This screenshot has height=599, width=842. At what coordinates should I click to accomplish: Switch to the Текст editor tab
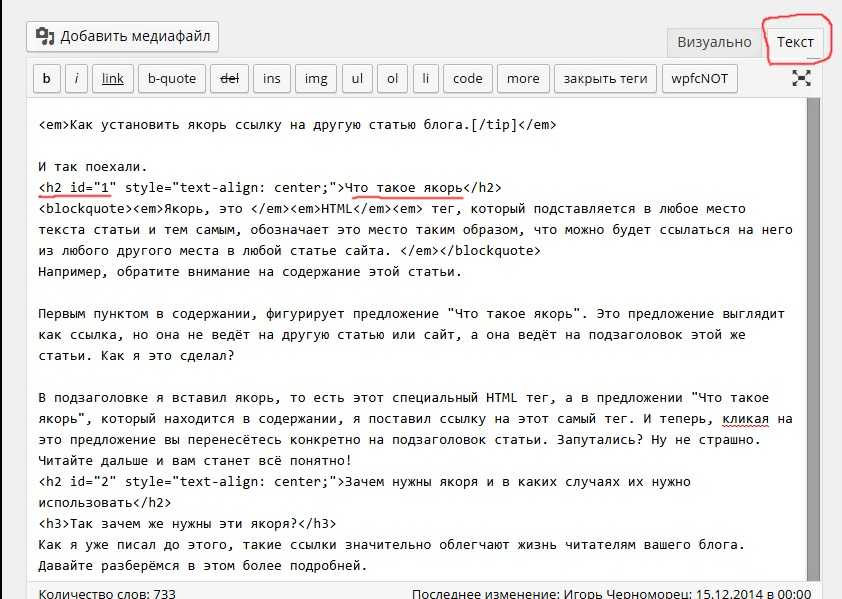pos(795,42)
